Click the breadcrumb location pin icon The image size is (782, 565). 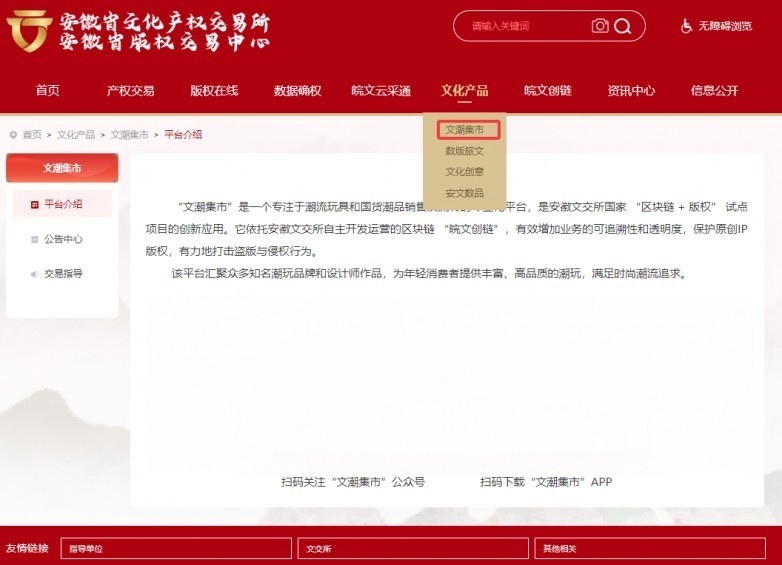(13, 135)
